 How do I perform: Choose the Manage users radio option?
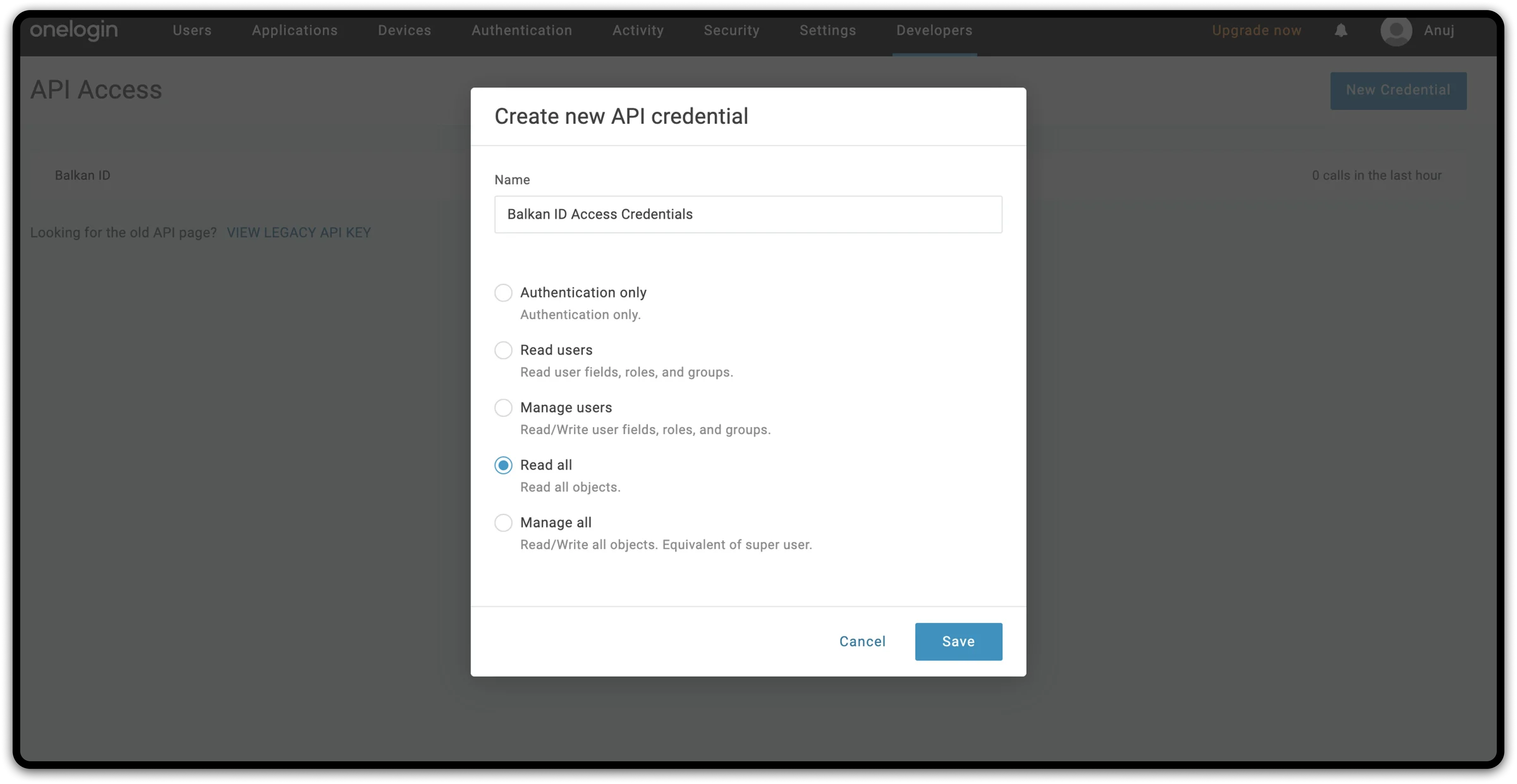503,407
